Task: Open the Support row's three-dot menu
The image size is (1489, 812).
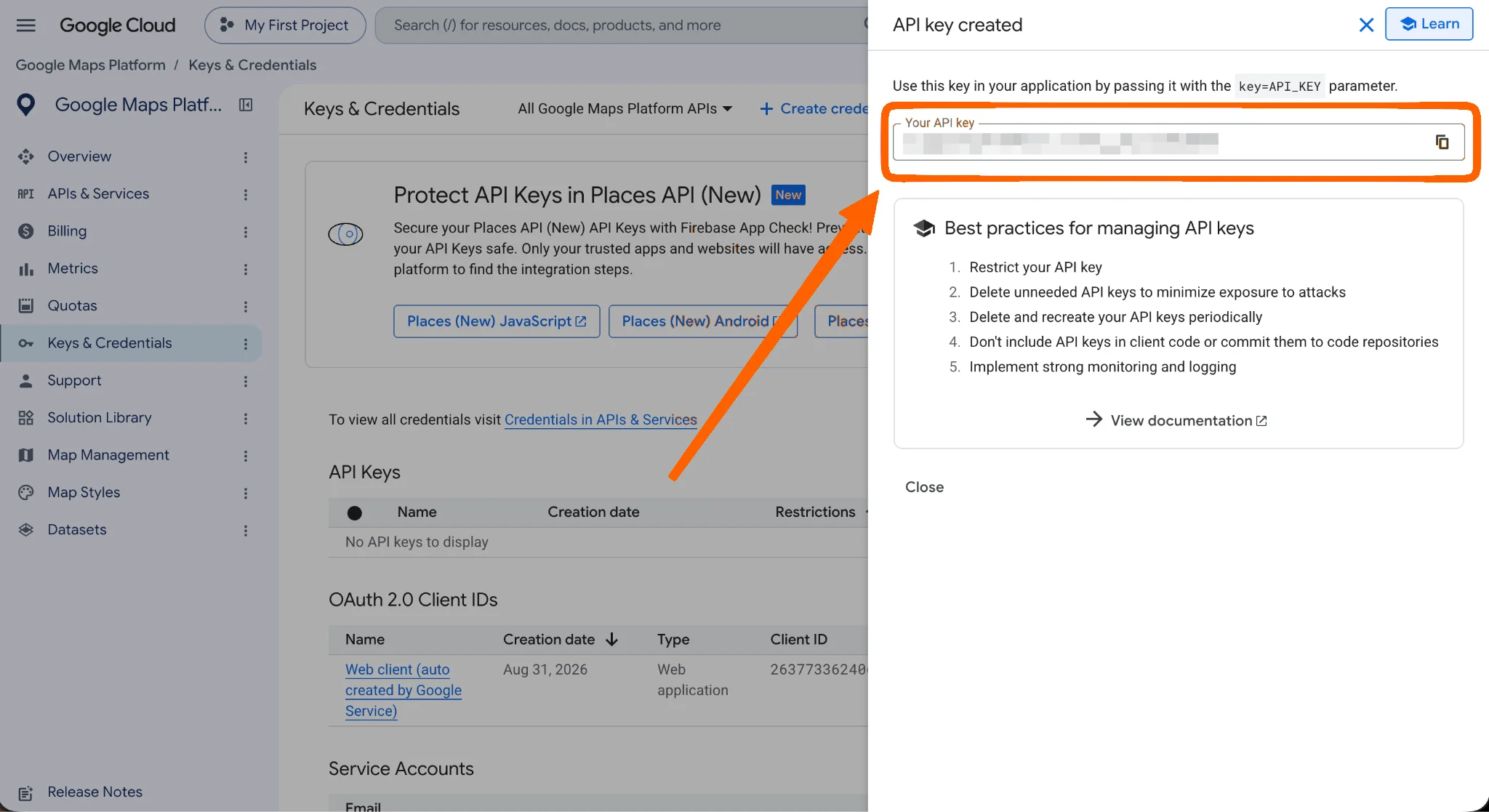Action: coord(246,381)
